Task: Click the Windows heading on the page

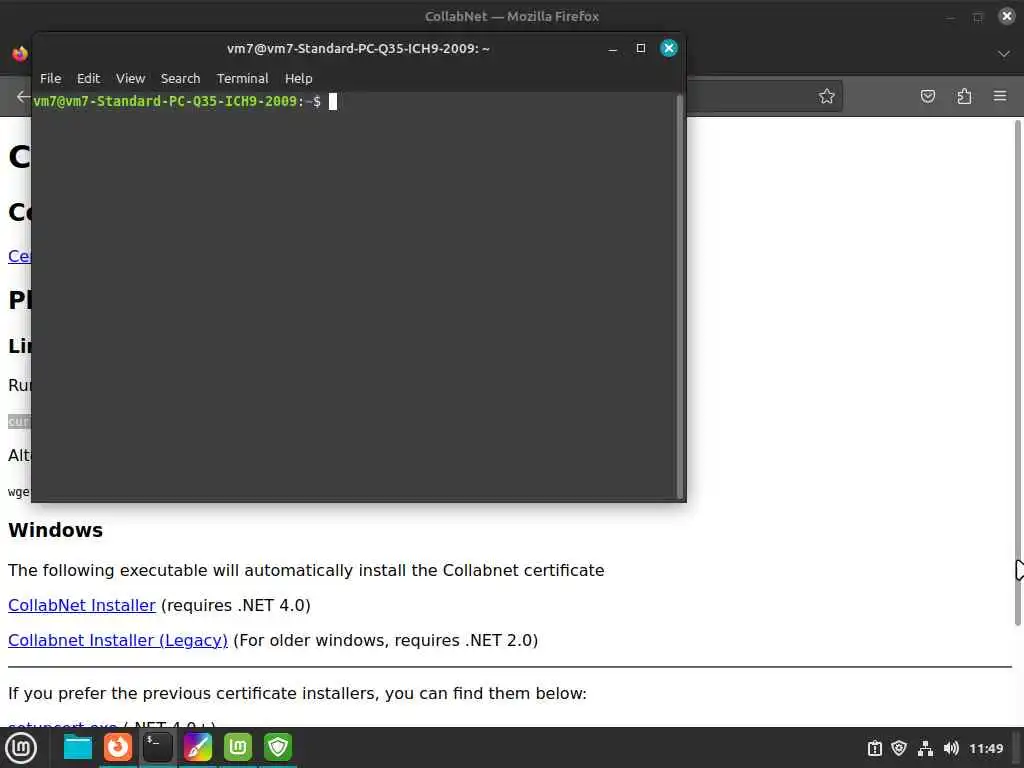Action: 56,530
